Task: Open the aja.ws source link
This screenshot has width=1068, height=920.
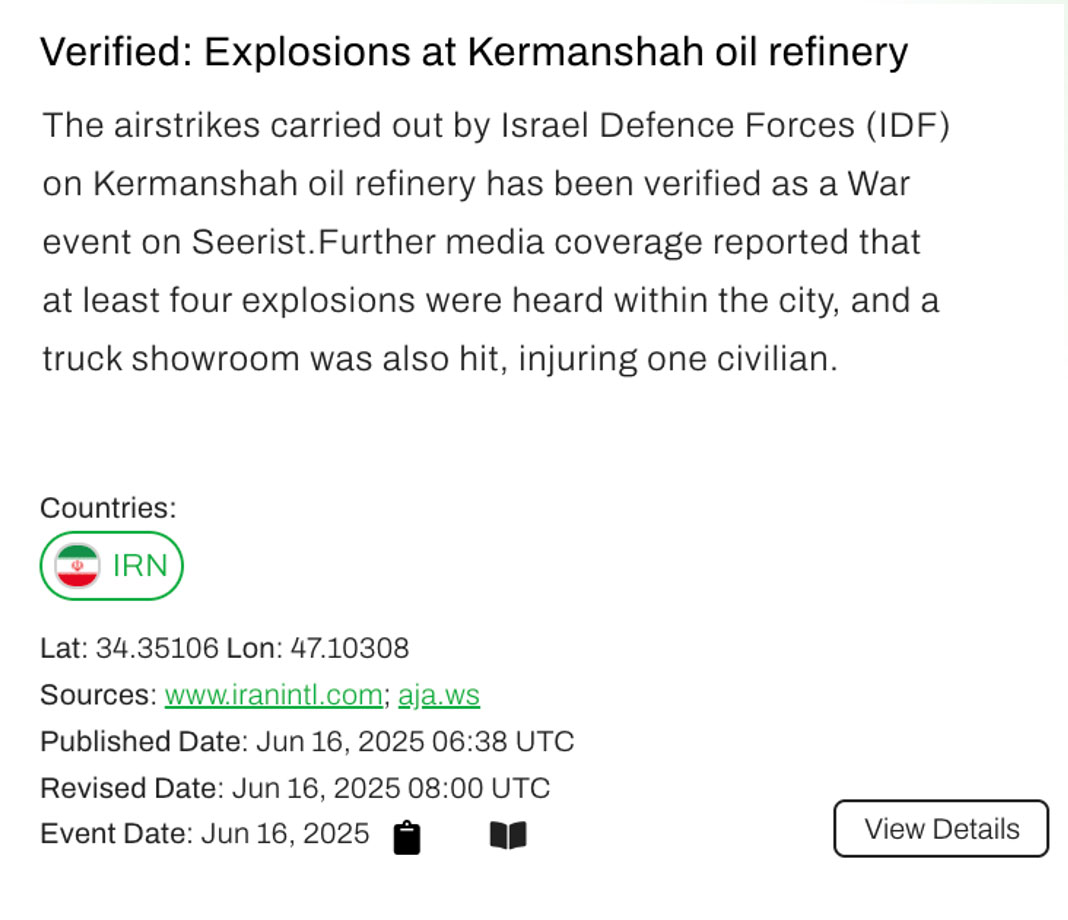Action: [439, 695]
